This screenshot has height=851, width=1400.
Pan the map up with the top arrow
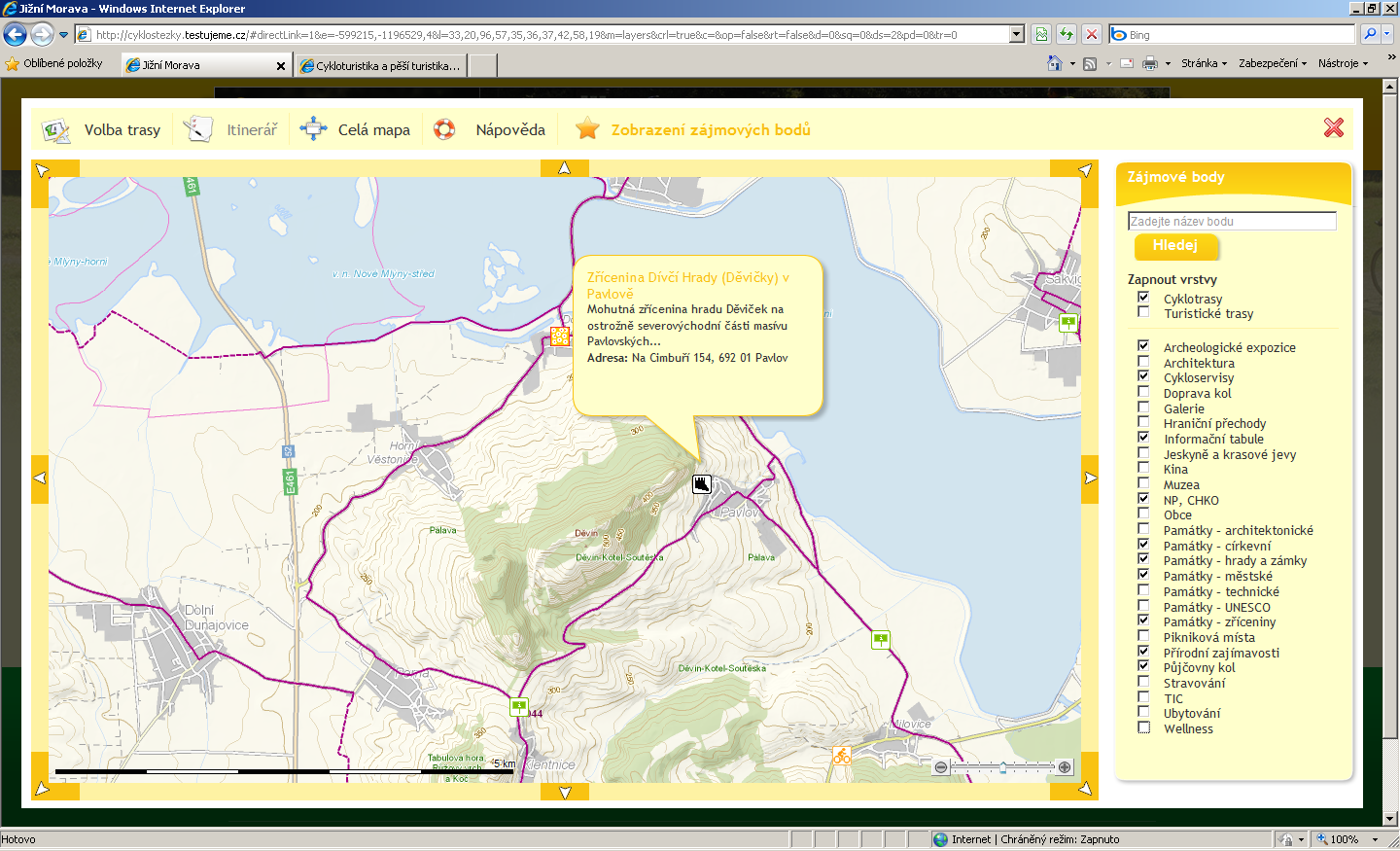tap(565, 168)
